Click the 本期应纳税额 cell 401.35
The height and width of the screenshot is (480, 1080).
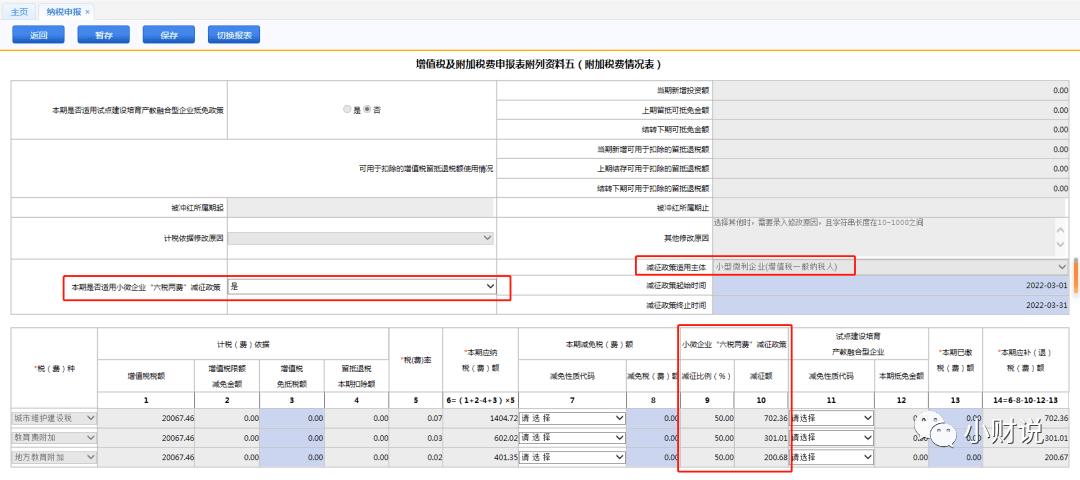tap(480, 457)
